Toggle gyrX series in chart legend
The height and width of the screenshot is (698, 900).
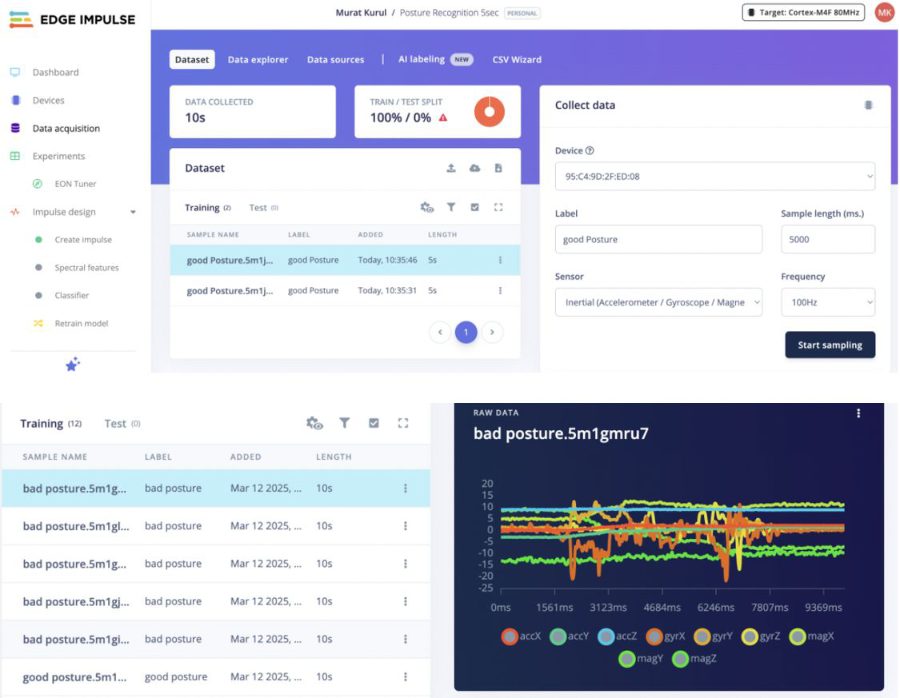tap(666, 636)
